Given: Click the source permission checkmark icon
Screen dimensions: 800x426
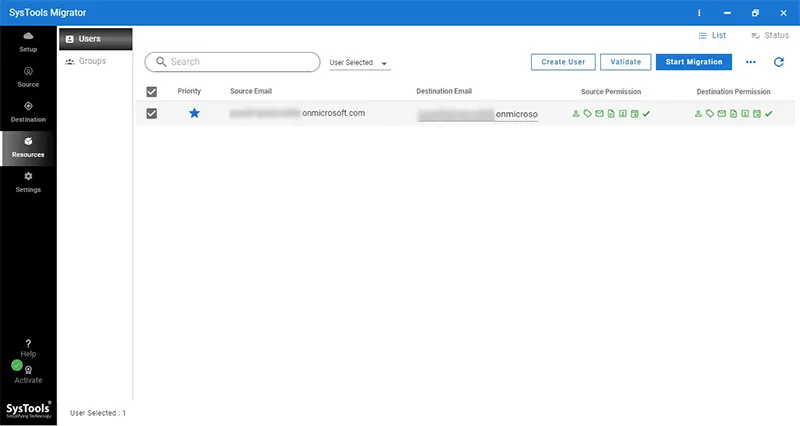Looking at the screenshot, I should pos(646,113).
